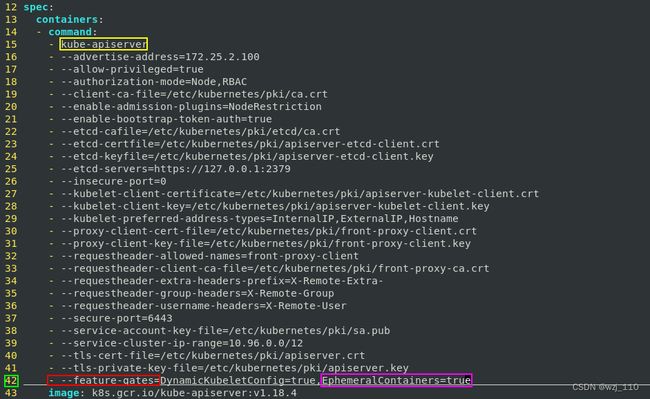The image size is (650, 399).
Task: Click --authorization-mode=Node,RBAC line
Action: point(154,82)
